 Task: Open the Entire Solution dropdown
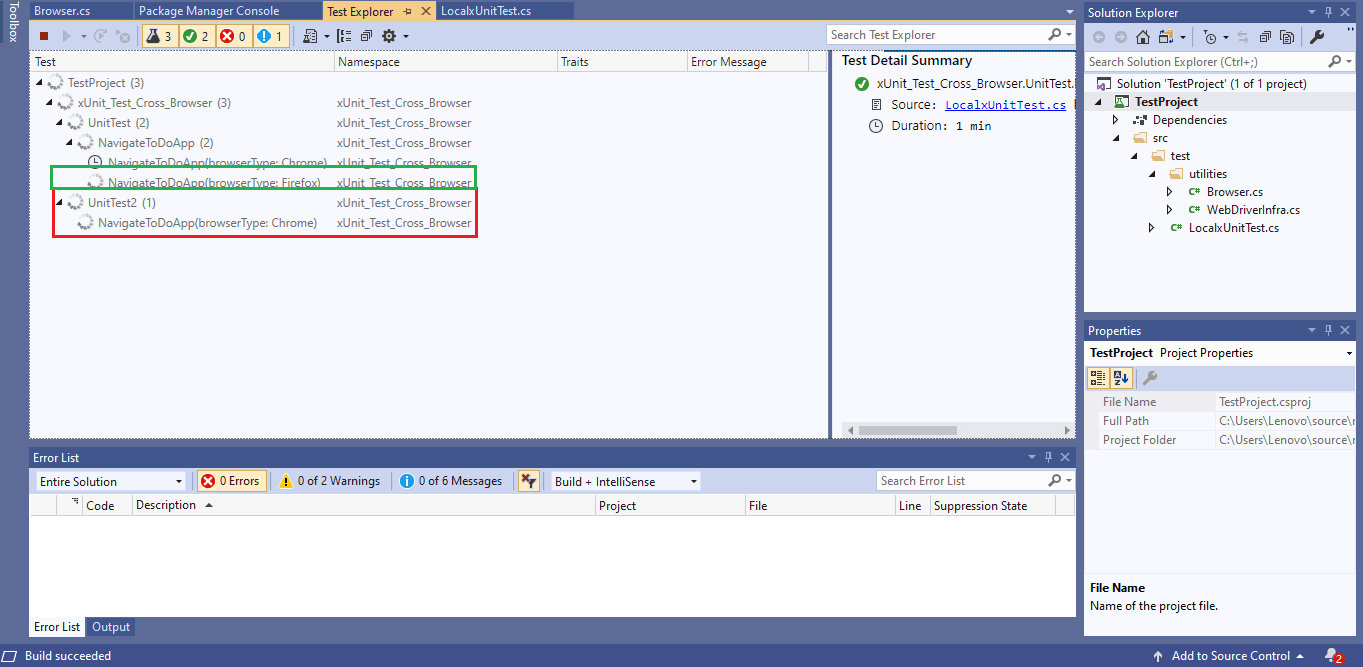click(x=110, y=480)
